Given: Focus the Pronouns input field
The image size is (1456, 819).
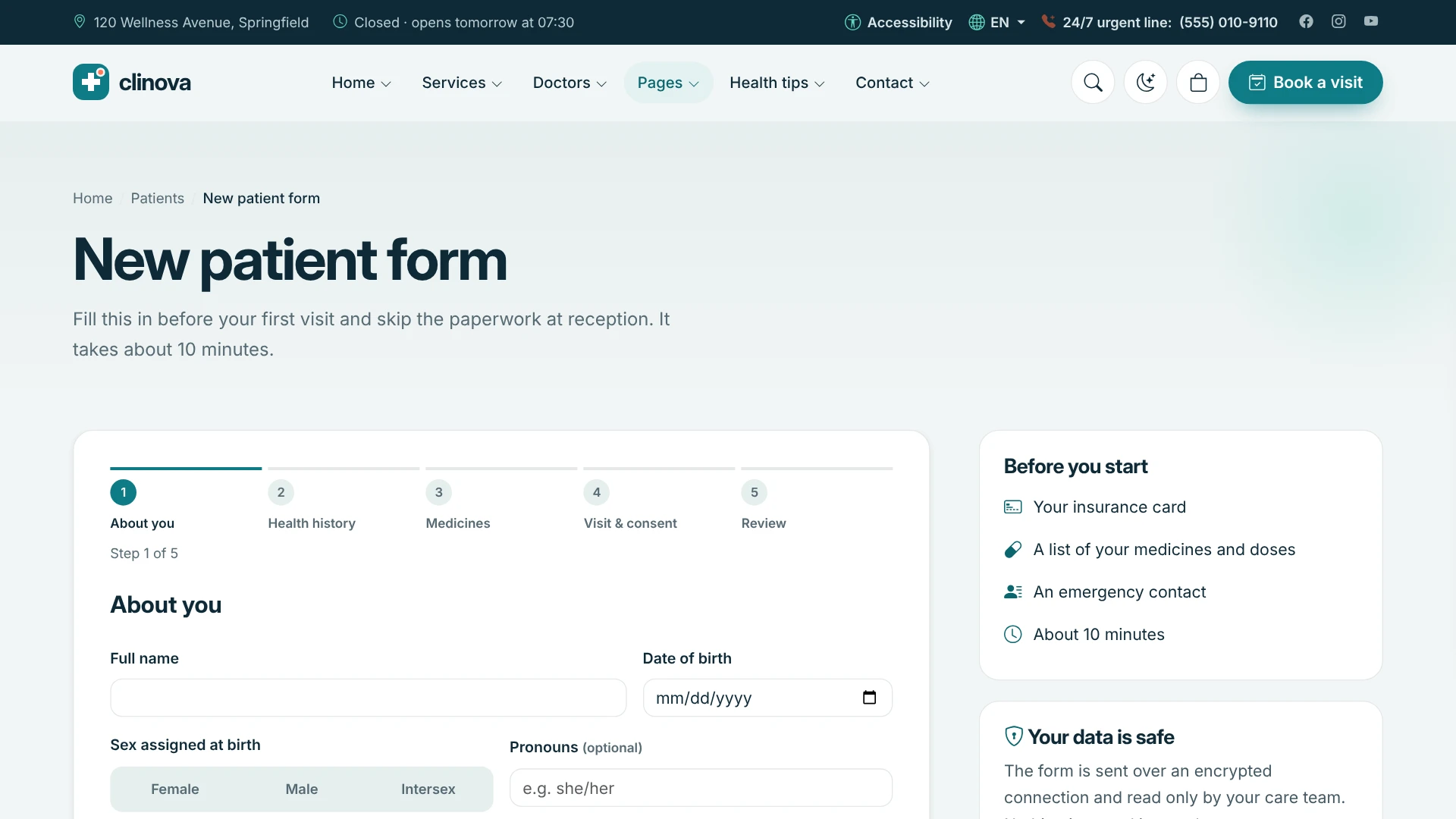Looking at the screenshot, I should (701, 788).
